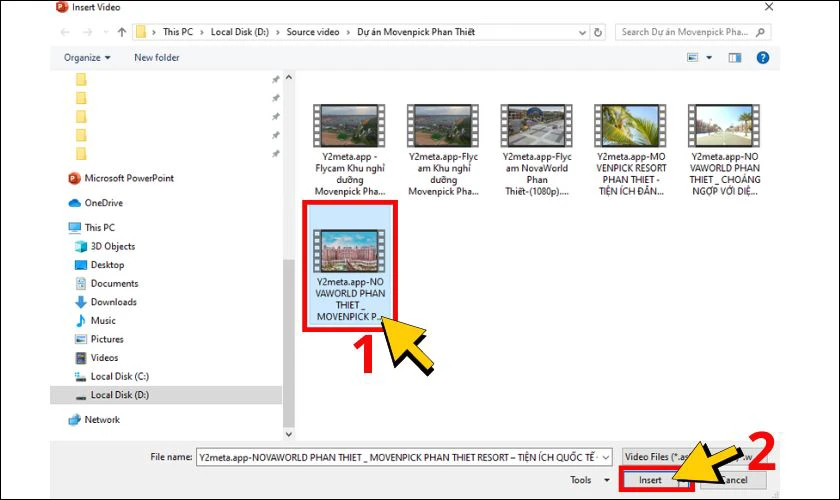Viewport: 840px width, 500px height.
Task: Click the Insert button
Action: 650,480
